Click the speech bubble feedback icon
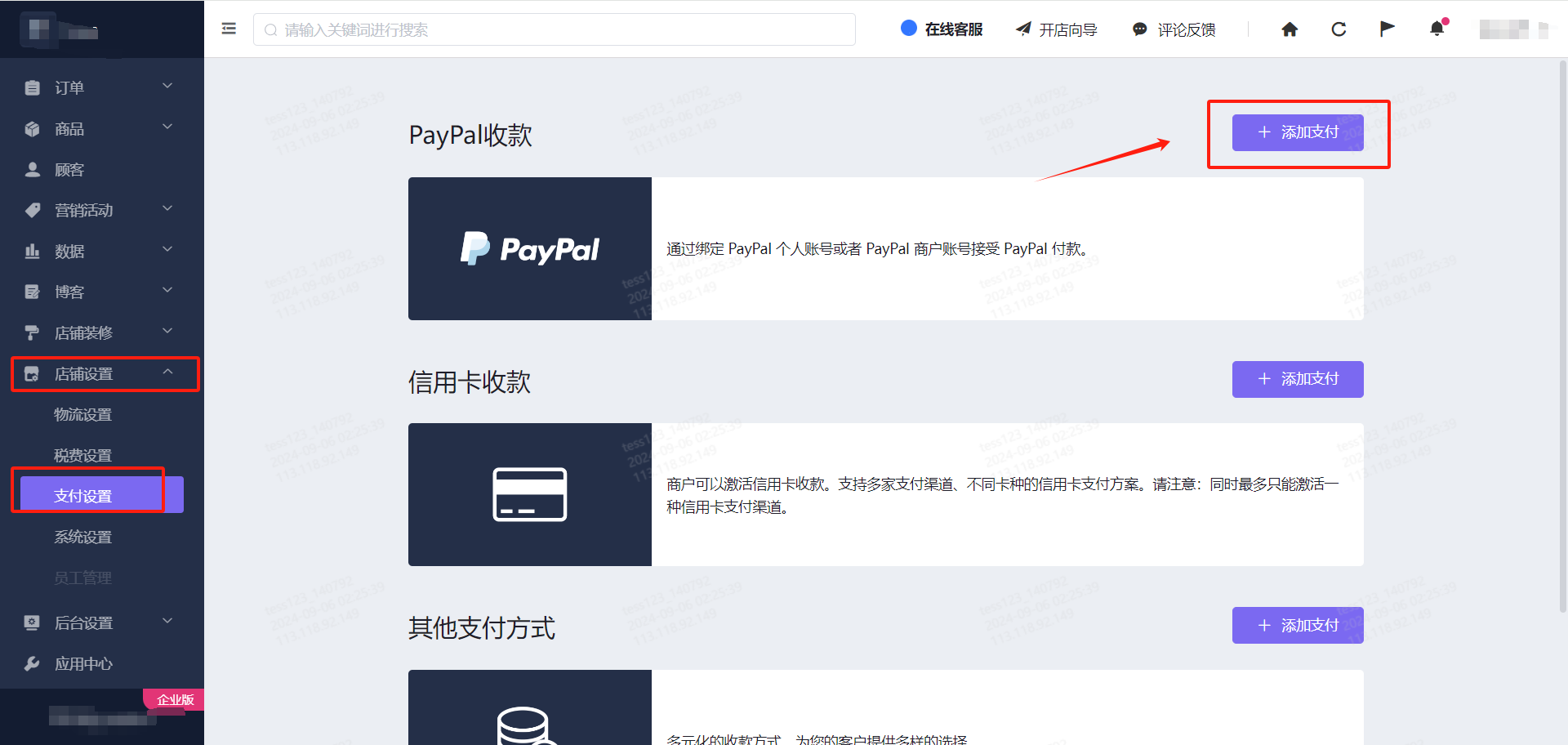 click(x=1139, y=30)
